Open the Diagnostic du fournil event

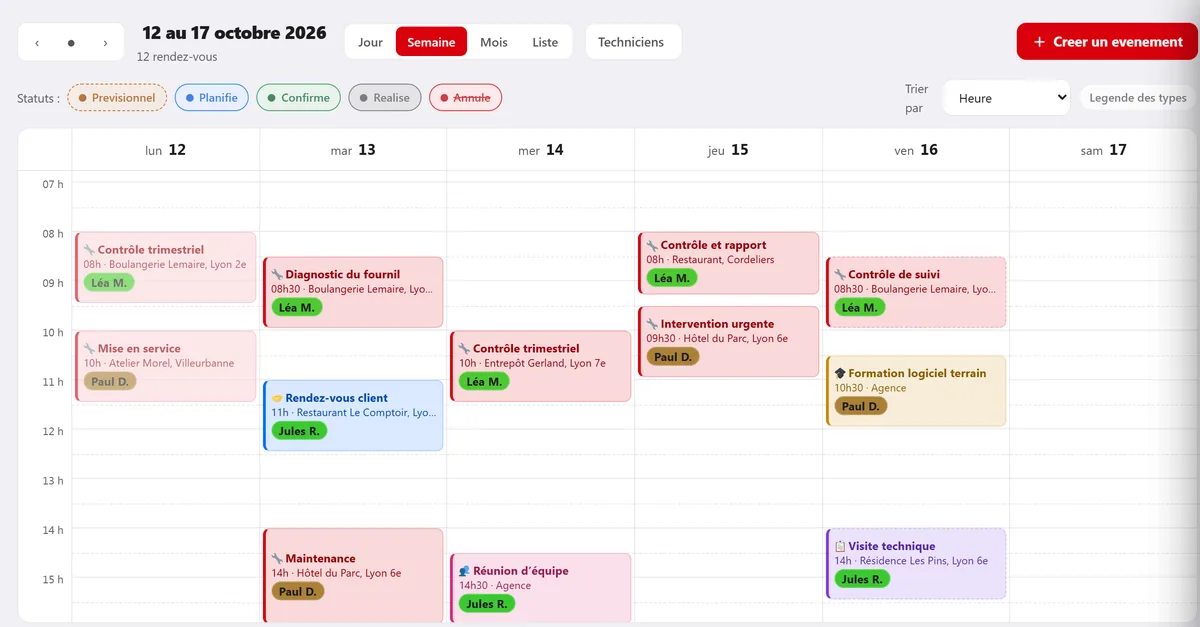click(x=353, y=292)
